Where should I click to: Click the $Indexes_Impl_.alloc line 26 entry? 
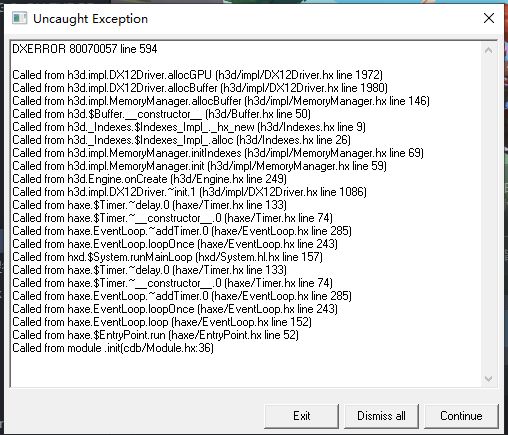(182, 140)
